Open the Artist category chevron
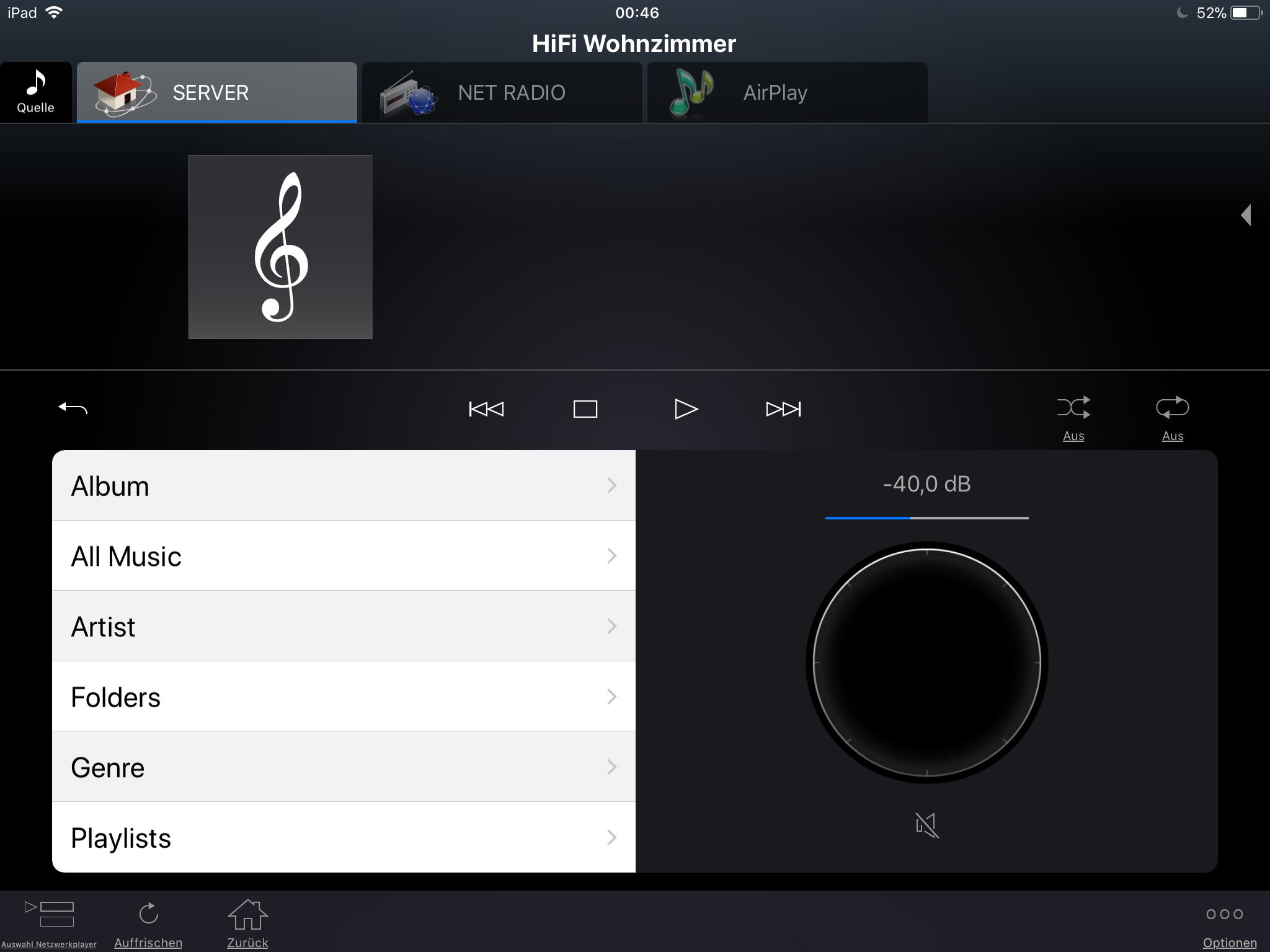 611,626
